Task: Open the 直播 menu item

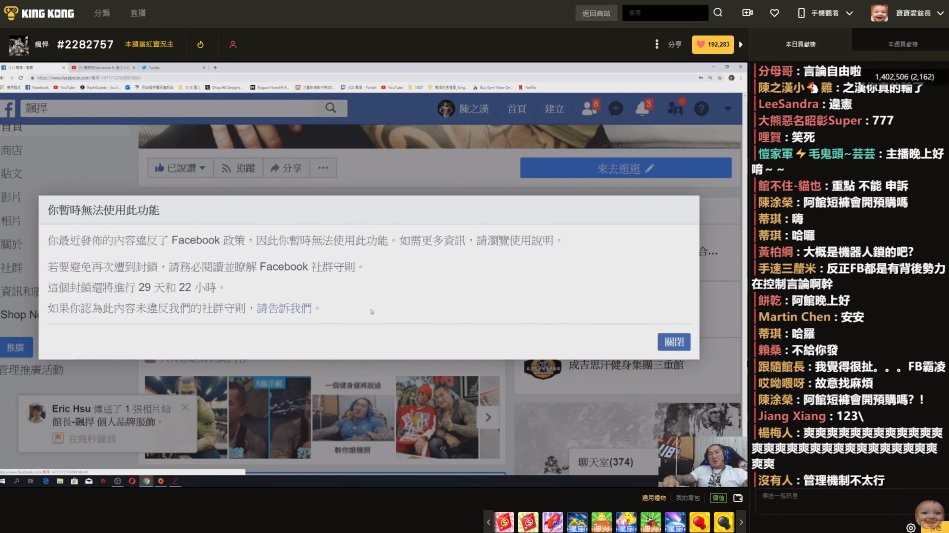Action: coord(137,13)
